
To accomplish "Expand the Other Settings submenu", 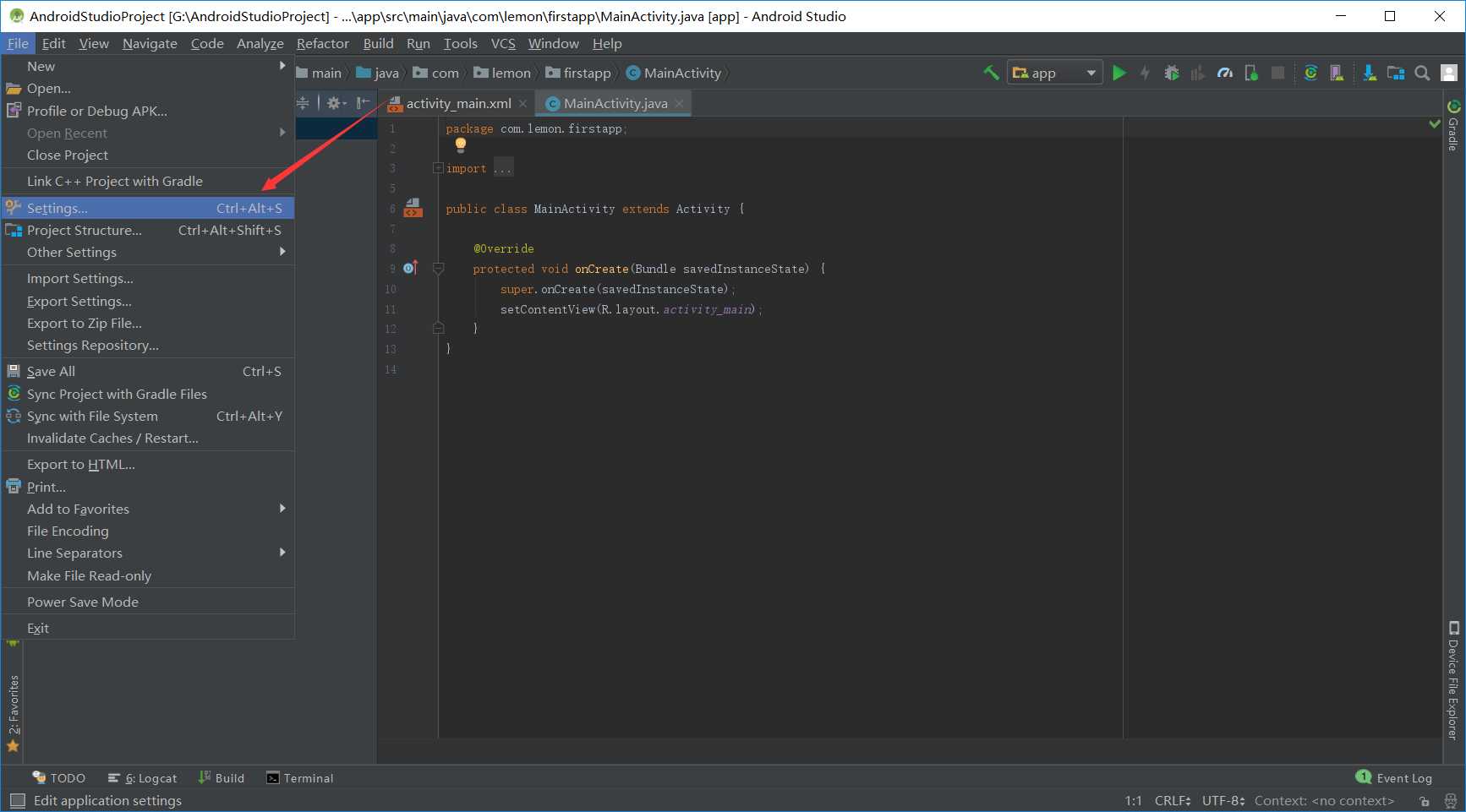I will pyautogui.click(x=148, y=252).
